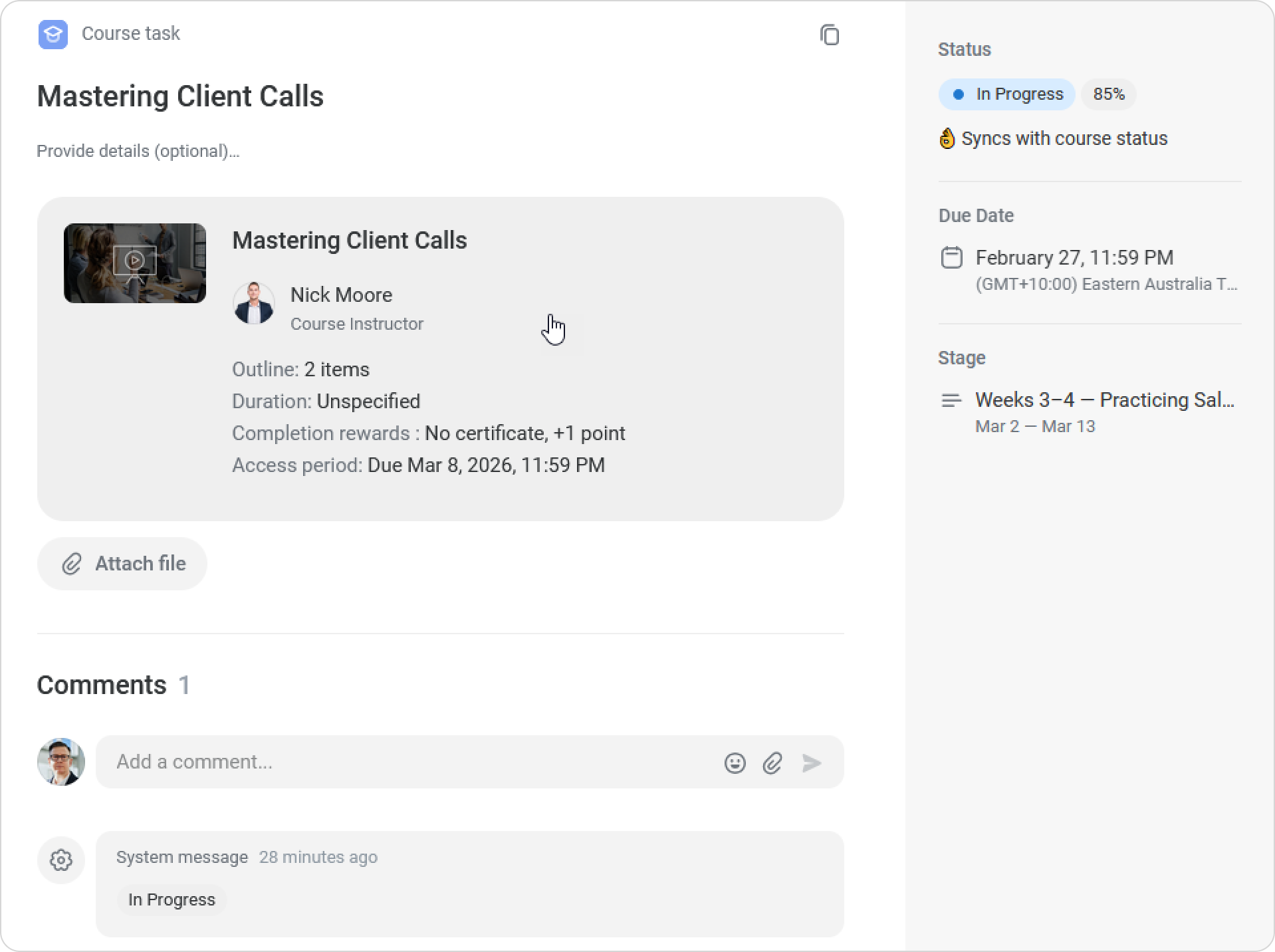This screenshot has height=952, width=1275.
Task: Focus the Add a comment field
Action: click(412, 762)
